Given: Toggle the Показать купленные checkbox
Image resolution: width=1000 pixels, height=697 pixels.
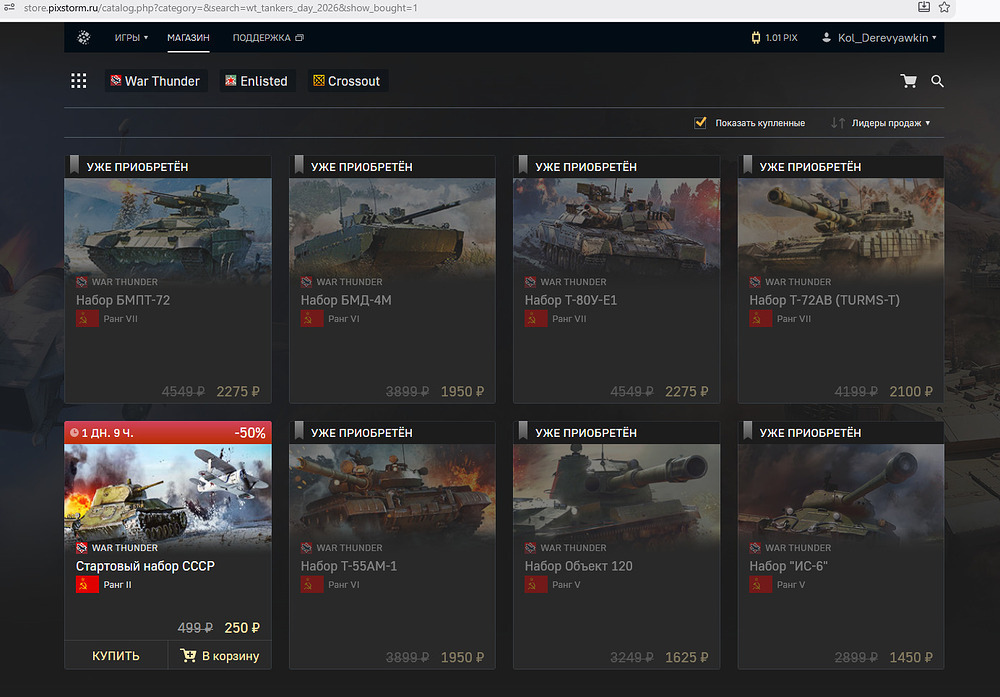Looking at the screenshot, I should tap(700, 122).
